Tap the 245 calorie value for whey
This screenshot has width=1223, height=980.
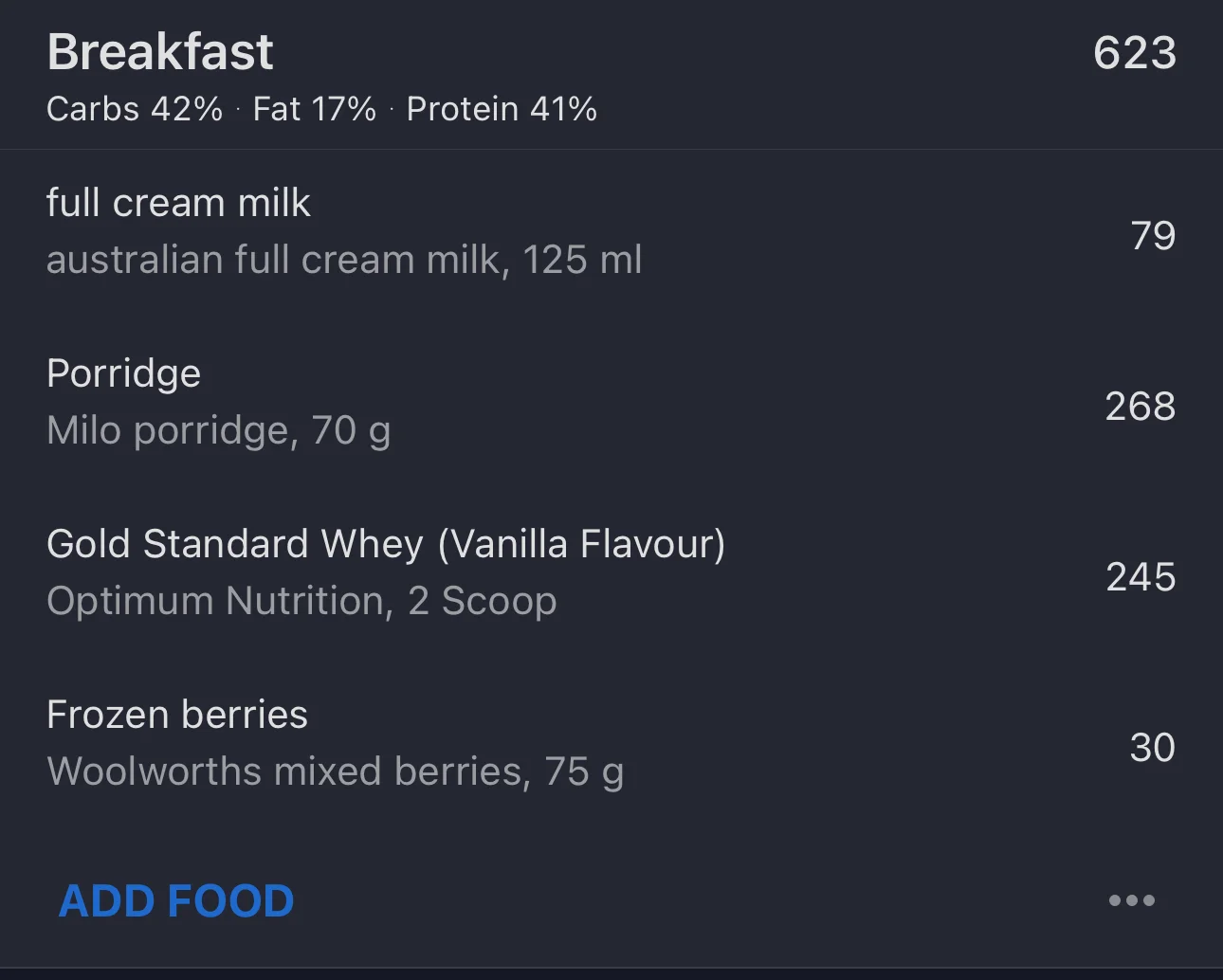1141,577
